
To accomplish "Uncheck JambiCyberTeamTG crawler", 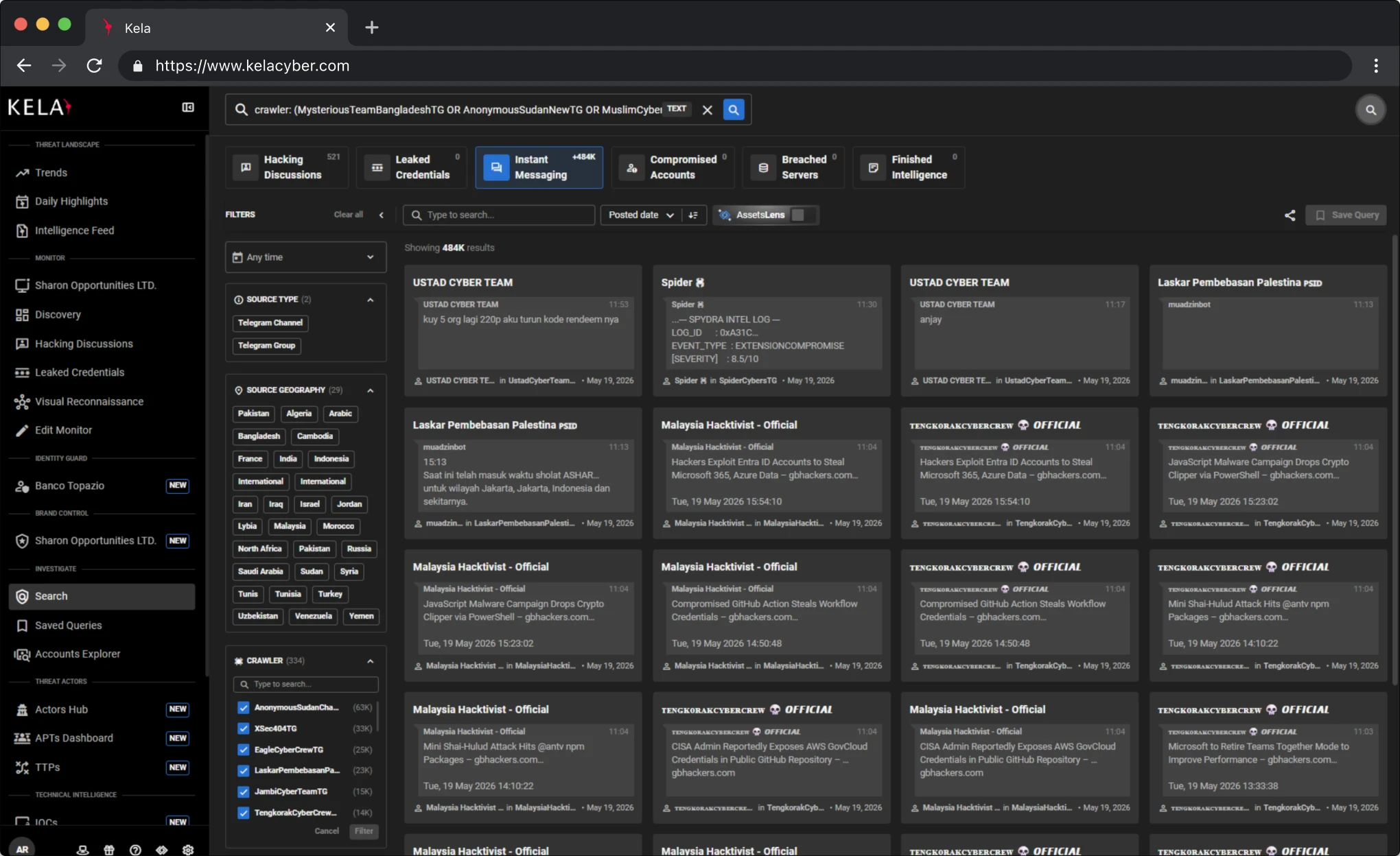I will tap(243, 792).
